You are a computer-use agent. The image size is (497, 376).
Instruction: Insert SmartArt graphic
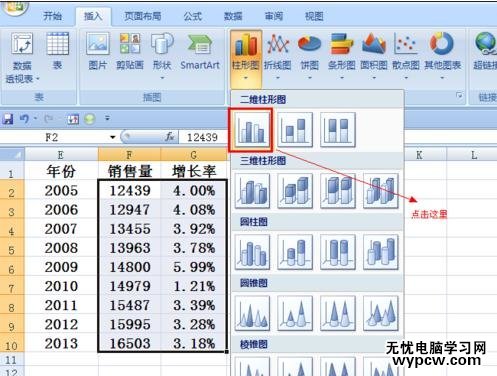point(200,51)
